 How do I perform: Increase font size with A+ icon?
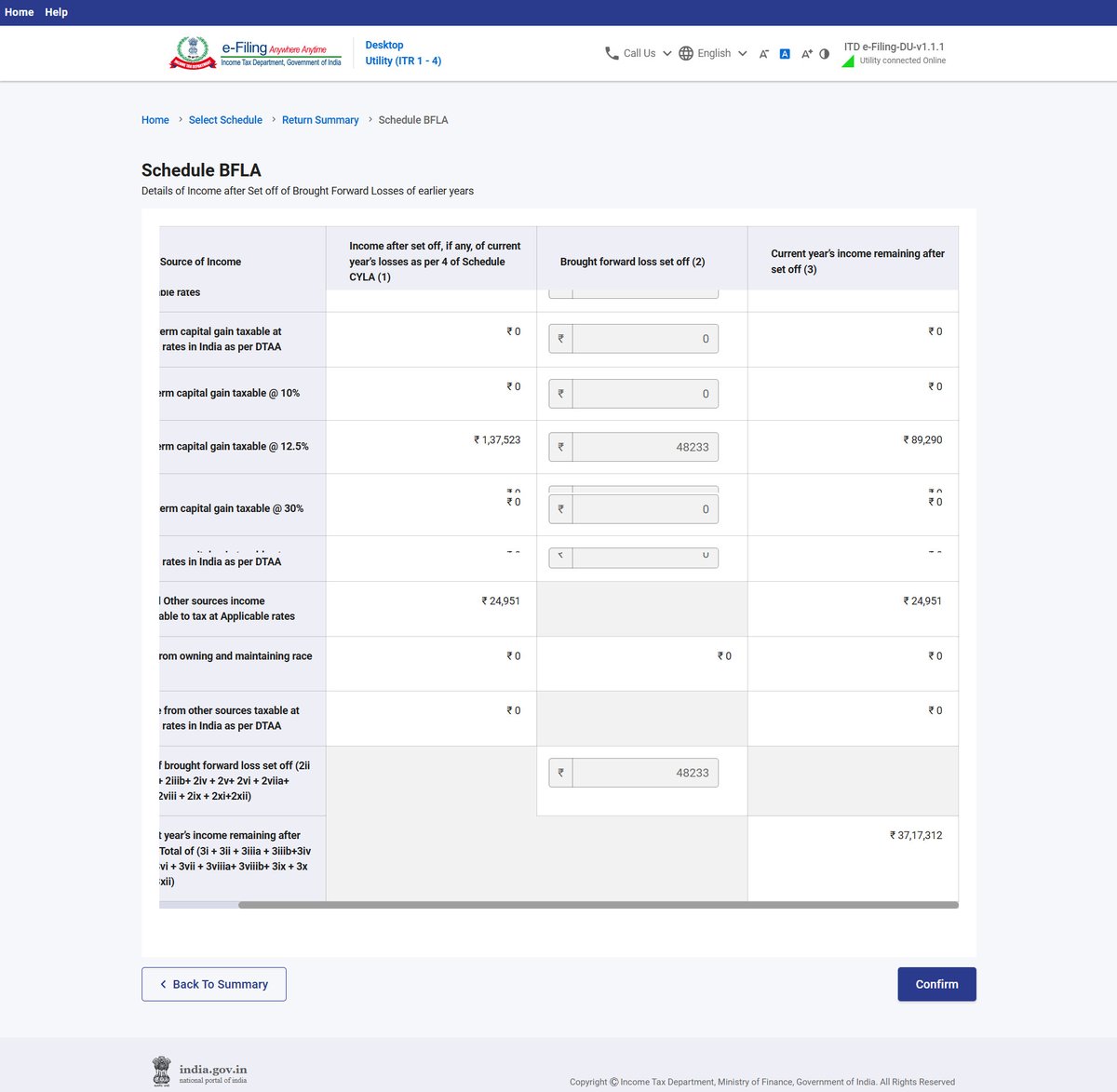(807, 54)
